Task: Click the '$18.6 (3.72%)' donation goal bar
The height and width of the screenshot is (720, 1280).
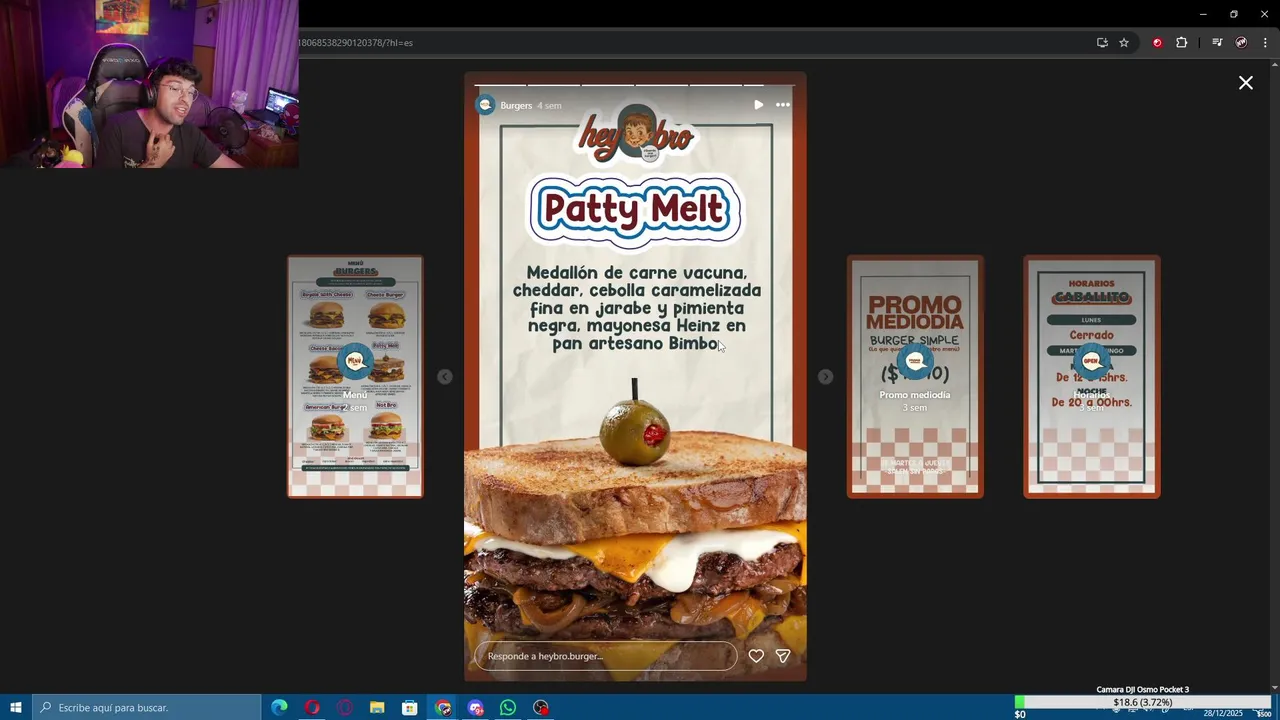Action: pyautogui.click(x=1142, y=703)
